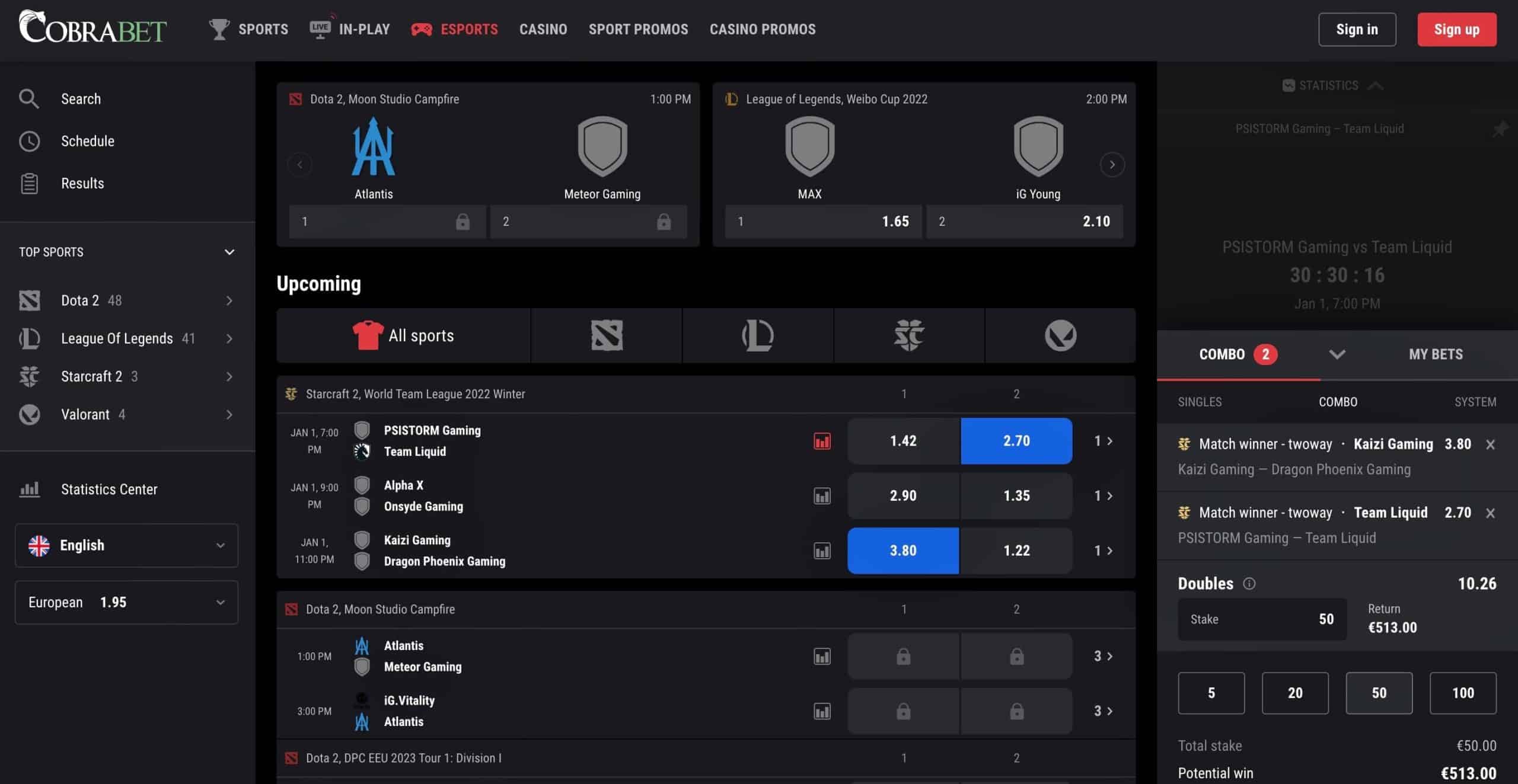Open European odds format dropdown
Viewport: 1518px width, 784px height.
(126, 602)
